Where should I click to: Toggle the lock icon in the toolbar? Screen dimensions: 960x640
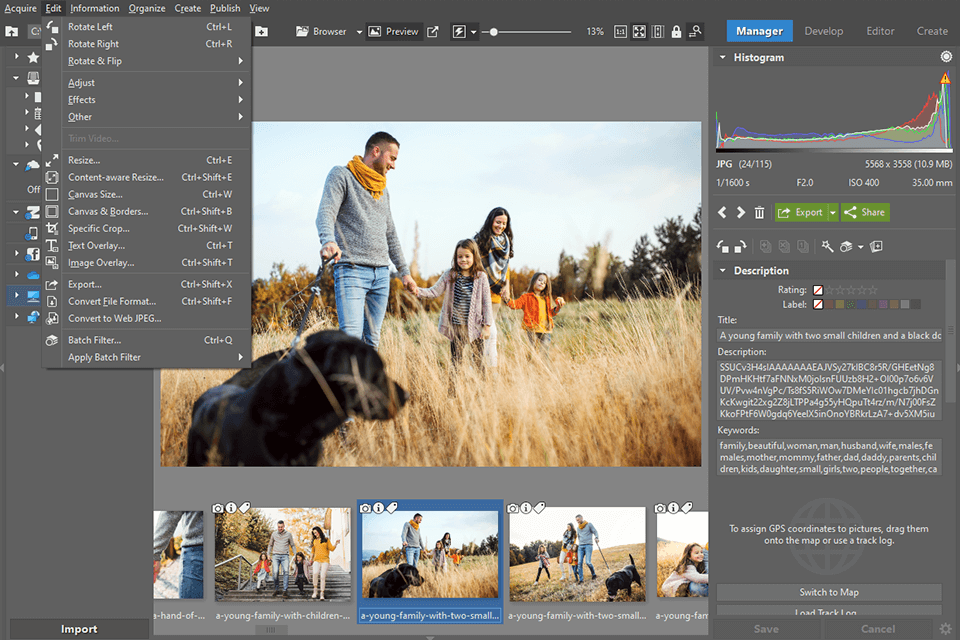(676, 31)
